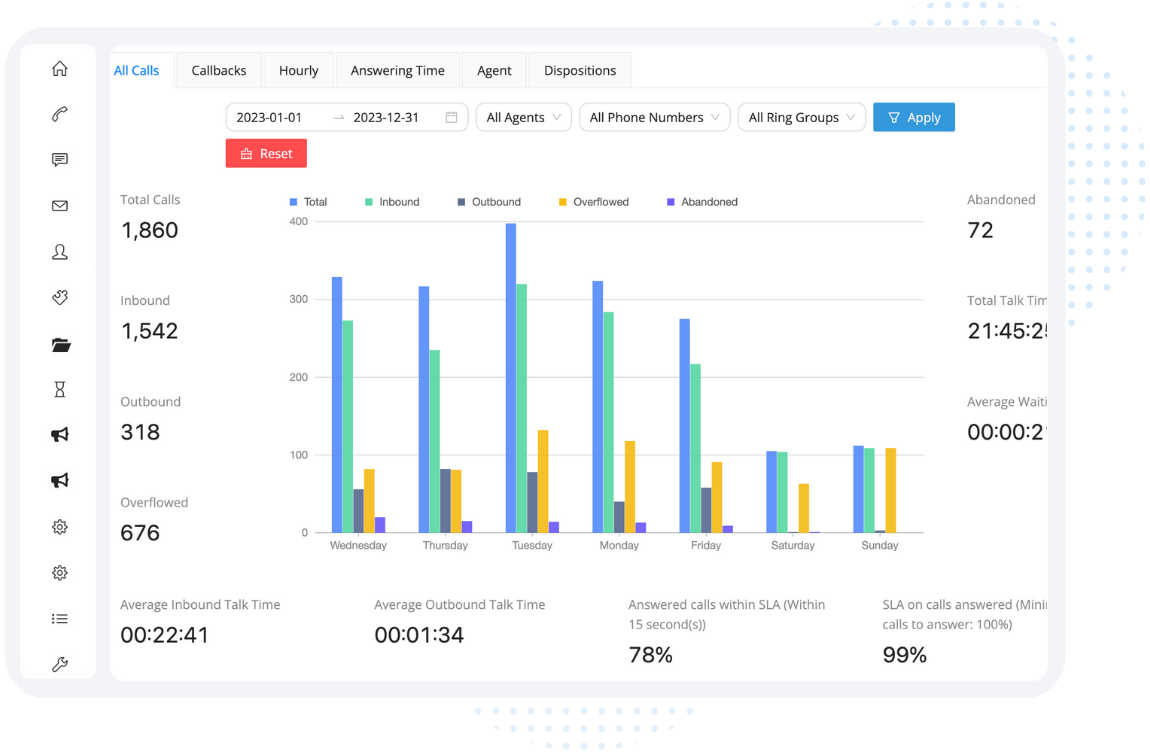Go to the Home icon in sidebar

(x=60, y=69)
